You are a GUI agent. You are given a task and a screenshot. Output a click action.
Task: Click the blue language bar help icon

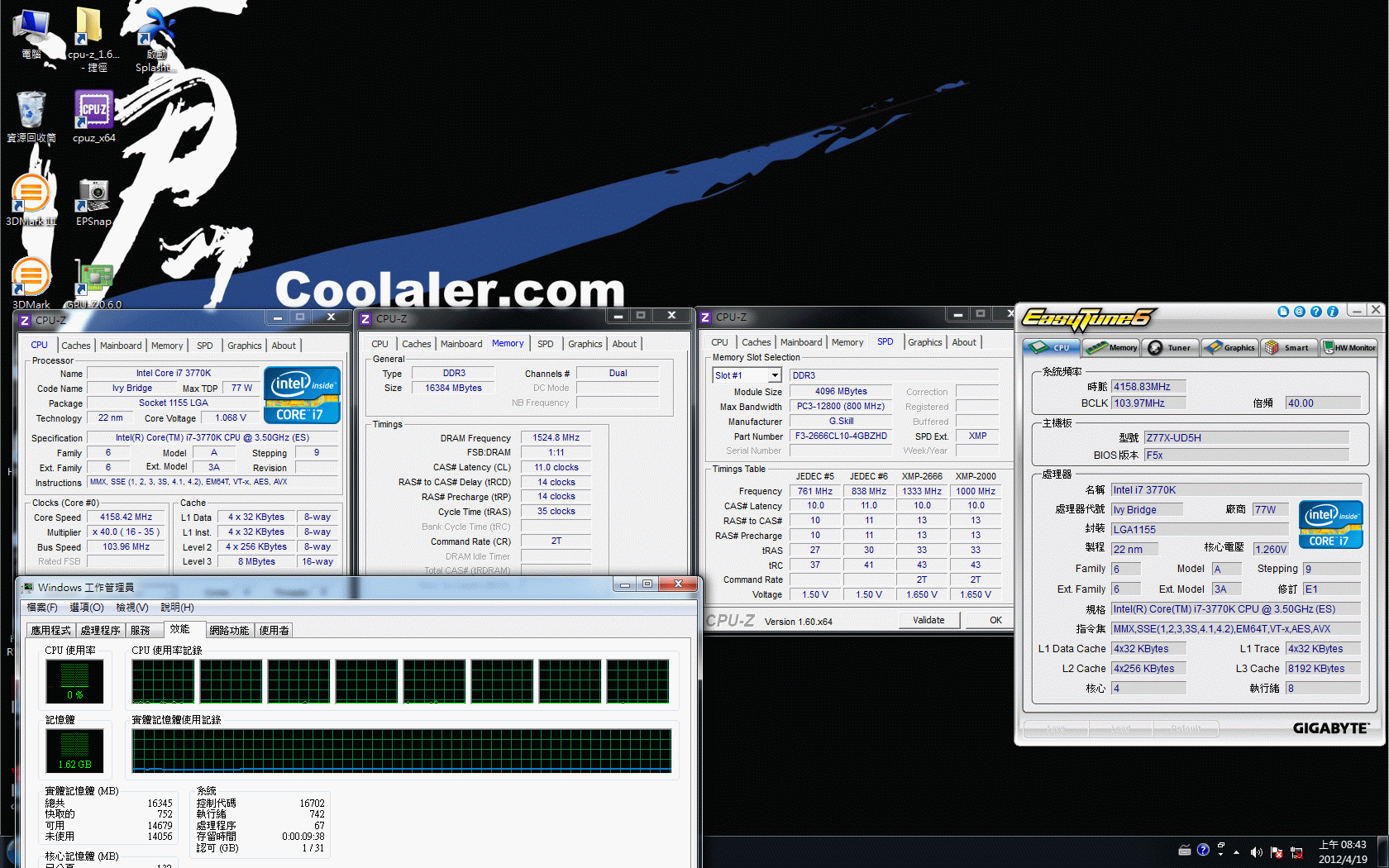(1203, 850)
